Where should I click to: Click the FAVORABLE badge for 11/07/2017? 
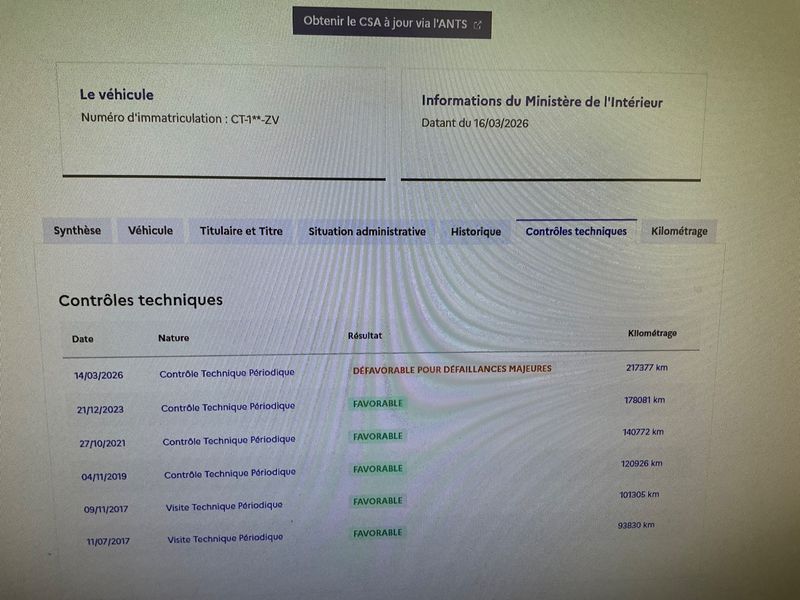click(378, 533)
